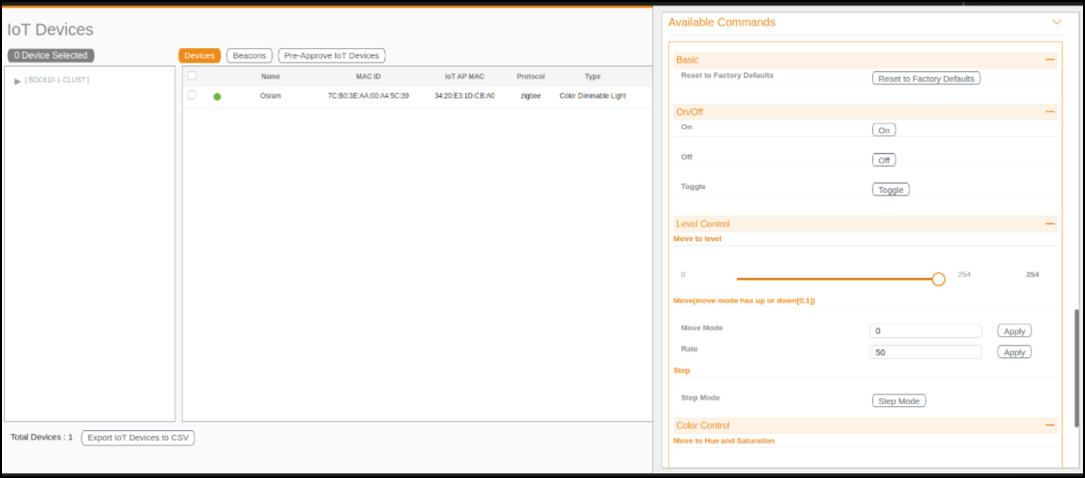Click the Reset to Factory Defaults button
Image resolution: width=1085 pixels, height=478 pixels.
pos(926,78)
